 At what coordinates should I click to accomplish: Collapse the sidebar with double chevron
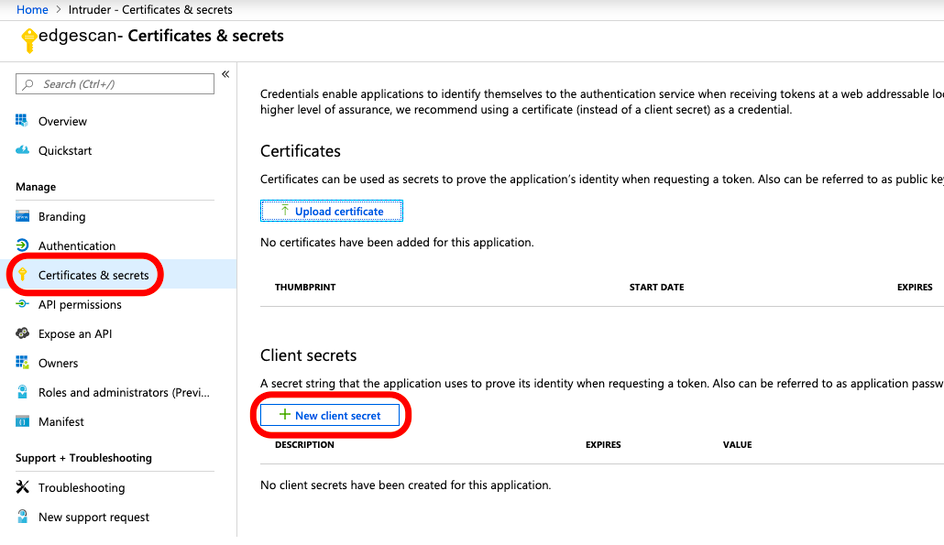click(x=225, y=74)
